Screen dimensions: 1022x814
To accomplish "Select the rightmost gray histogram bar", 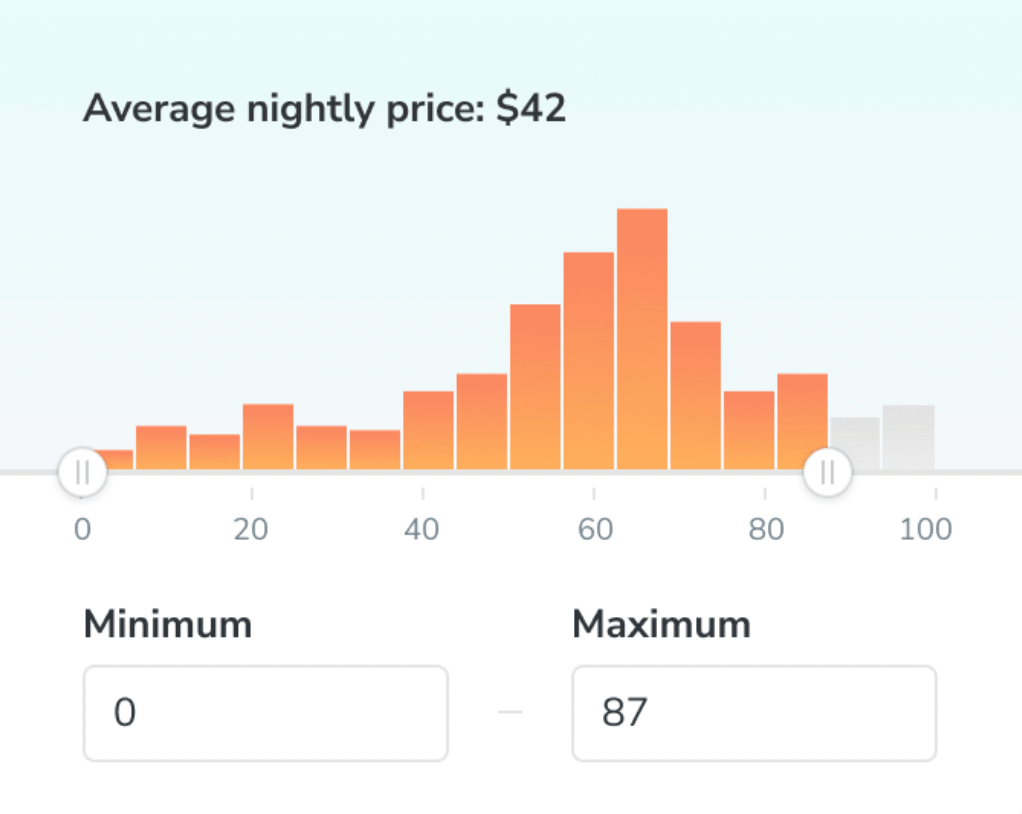I will coord(908,438).
